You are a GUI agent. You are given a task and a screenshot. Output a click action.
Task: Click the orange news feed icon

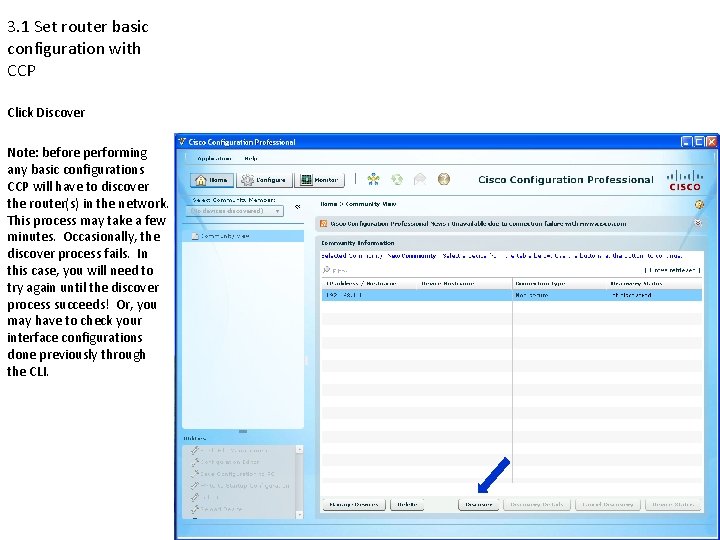pos(324,224)
